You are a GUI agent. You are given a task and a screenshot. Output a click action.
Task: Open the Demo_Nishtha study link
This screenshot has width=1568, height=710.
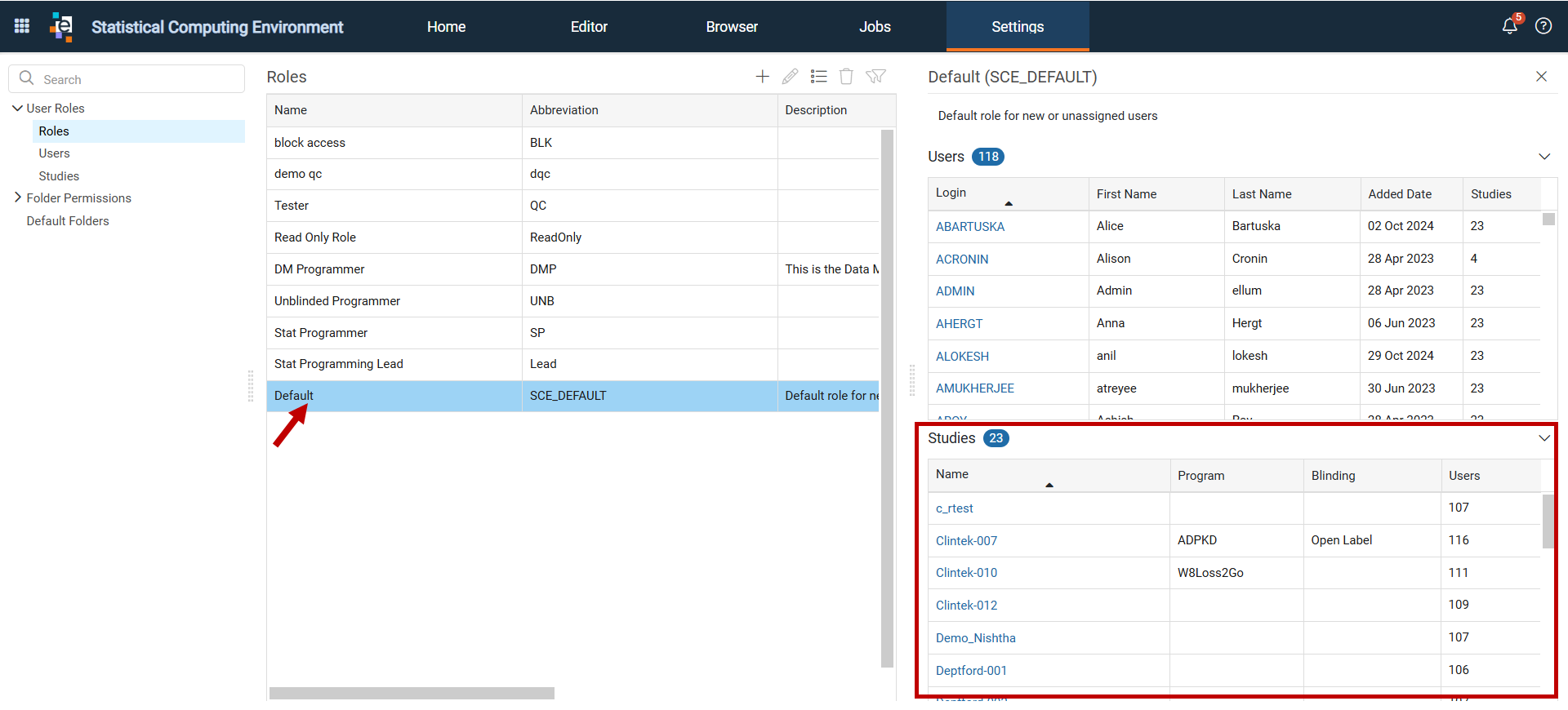point(976,637)
